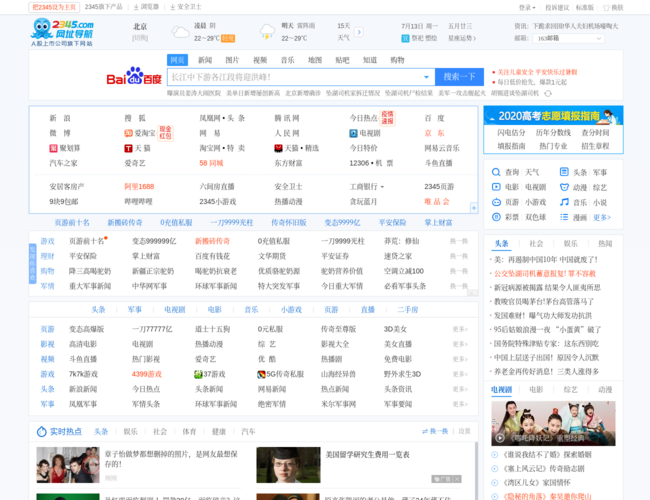Click the 聚划算 red icon
The height and width of the screenshot is (500, 650).
click(53, 148)
